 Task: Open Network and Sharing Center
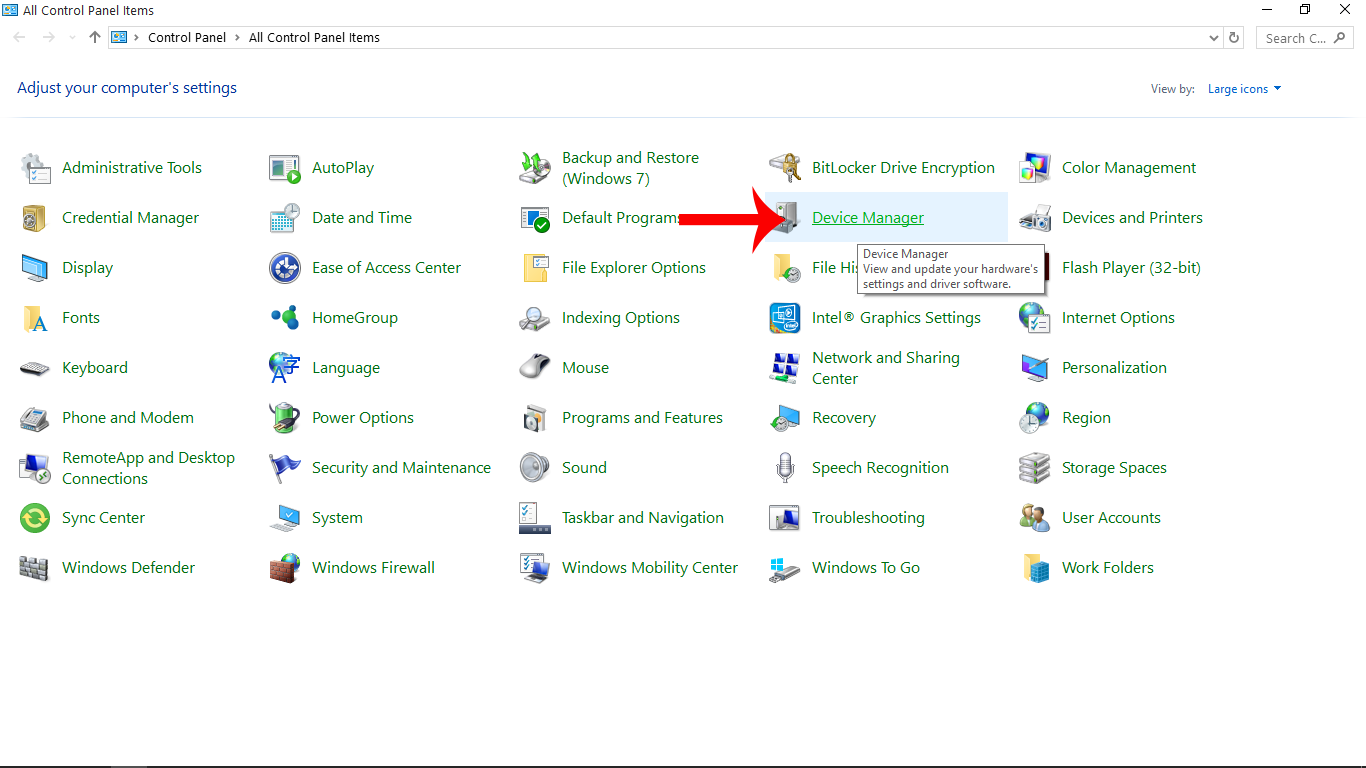pos(885,367)
